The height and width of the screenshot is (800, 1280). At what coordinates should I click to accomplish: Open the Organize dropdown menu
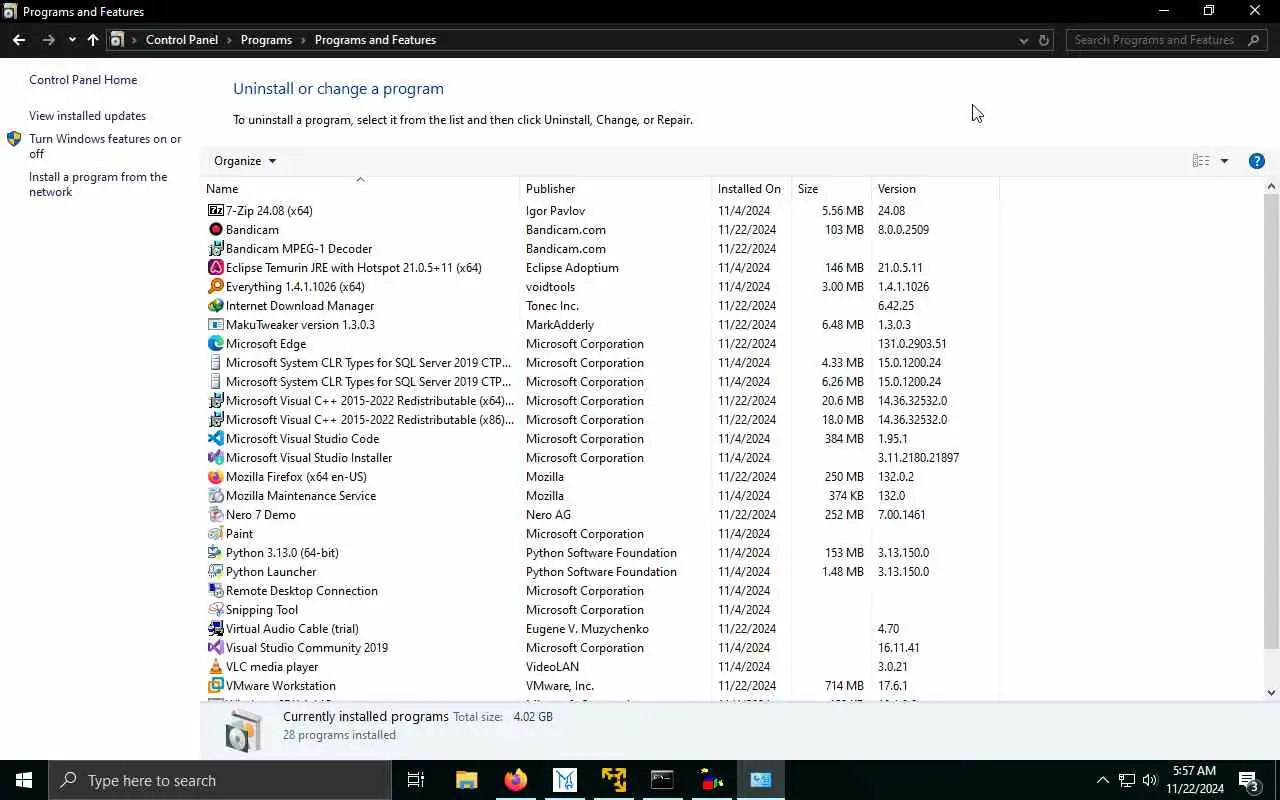coord(245,161)
